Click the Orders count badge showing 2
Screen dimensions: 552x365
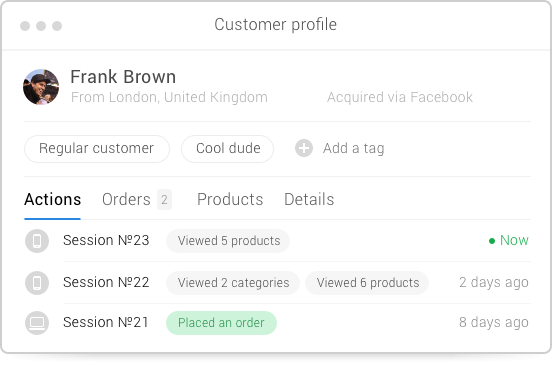(164, 200)
